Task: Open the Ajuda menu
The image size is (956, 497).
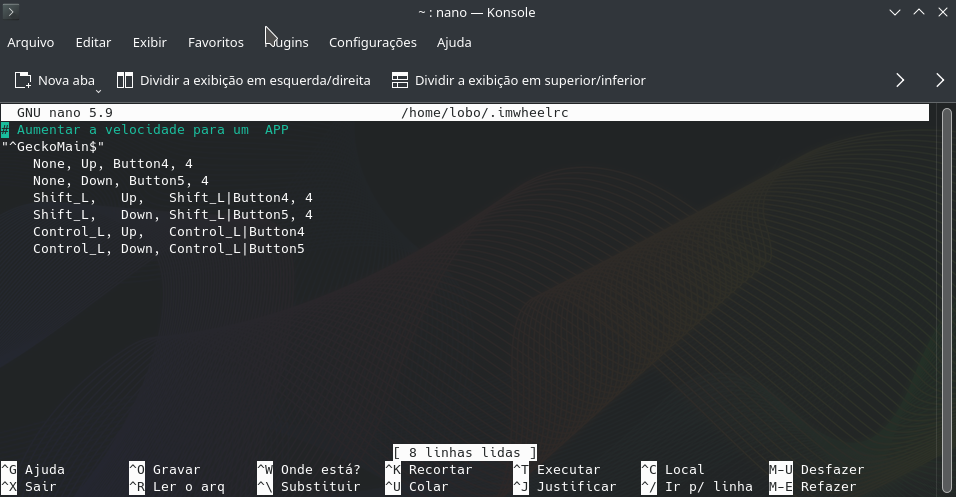Action: point(454,43)
